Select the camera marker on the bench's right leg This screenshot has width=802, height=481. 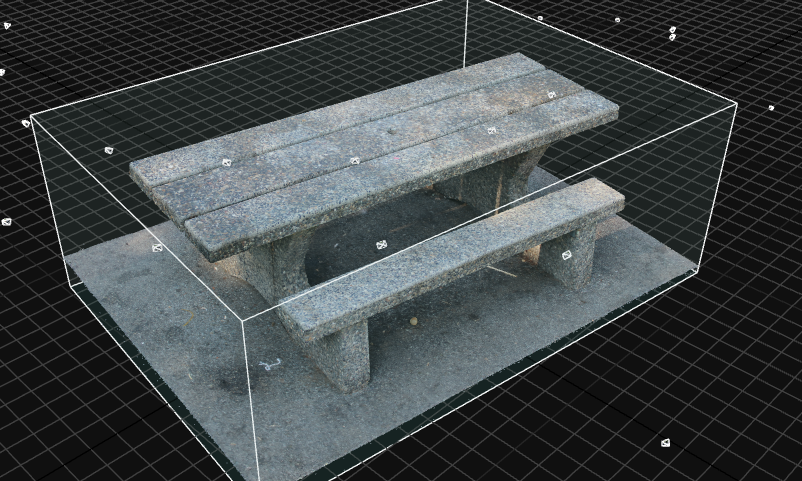[567, 255]
